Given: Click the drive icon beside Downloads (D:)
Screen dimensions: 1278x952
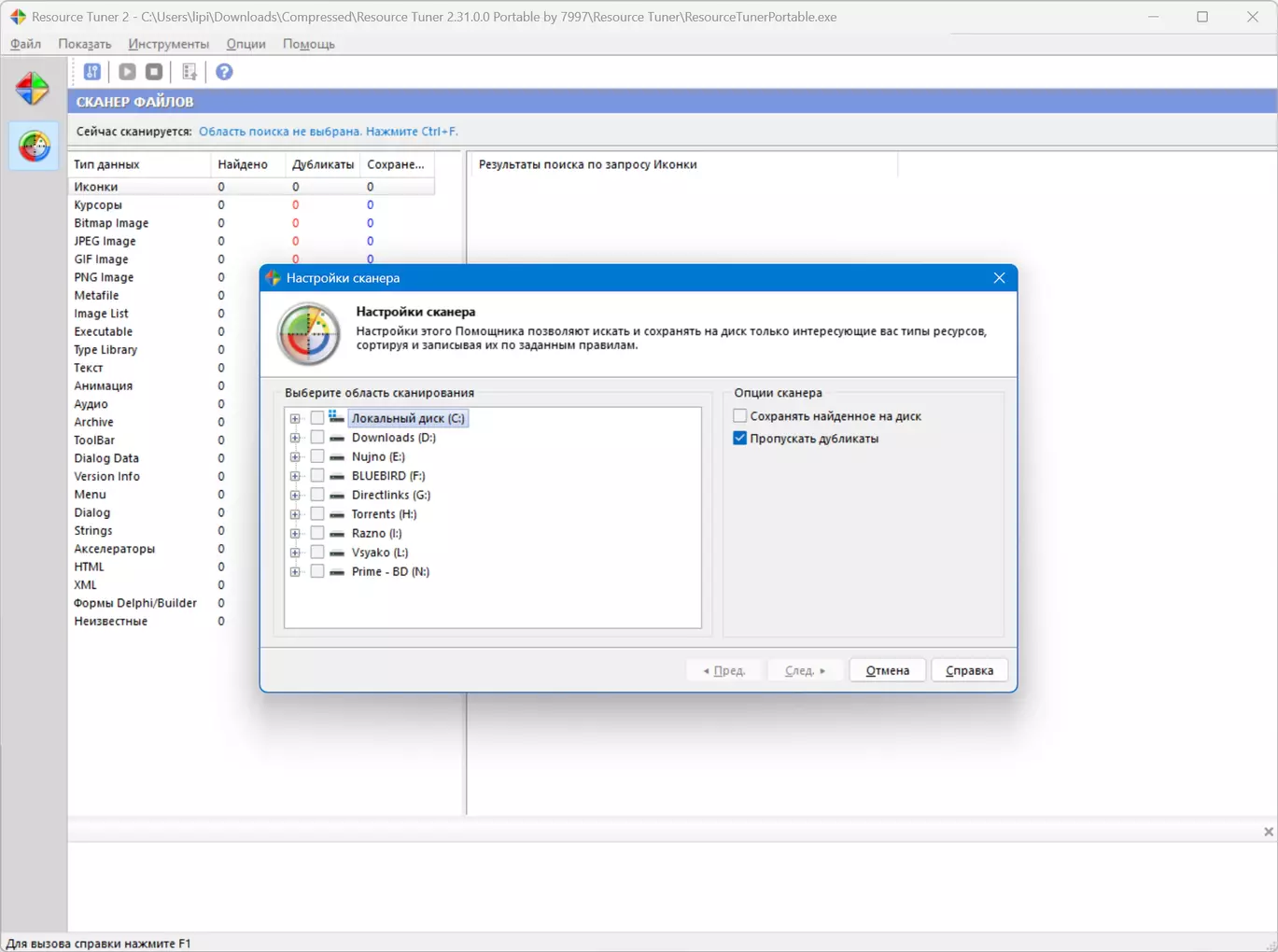Looking at the screenshot, I should (337, 438).
